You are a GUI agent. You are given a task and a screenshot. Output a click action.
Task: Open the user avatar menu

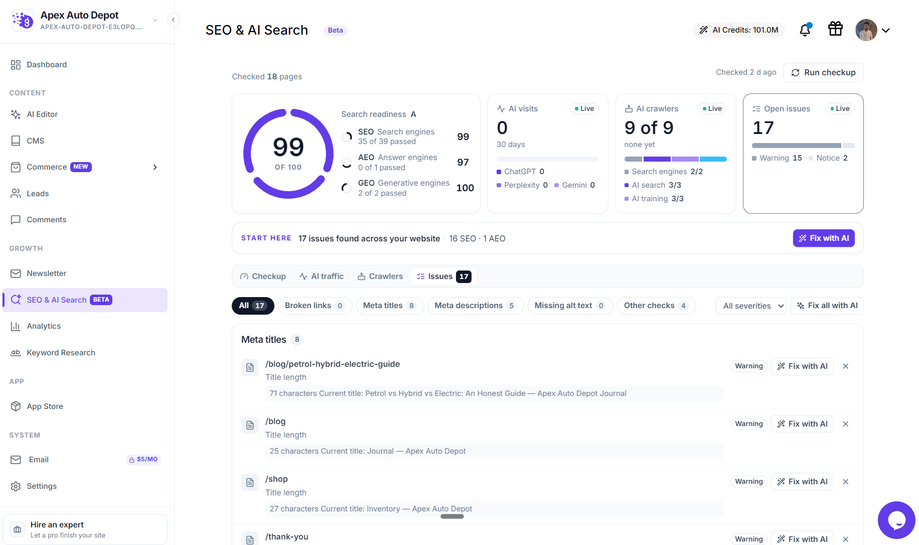pos(872,30)
